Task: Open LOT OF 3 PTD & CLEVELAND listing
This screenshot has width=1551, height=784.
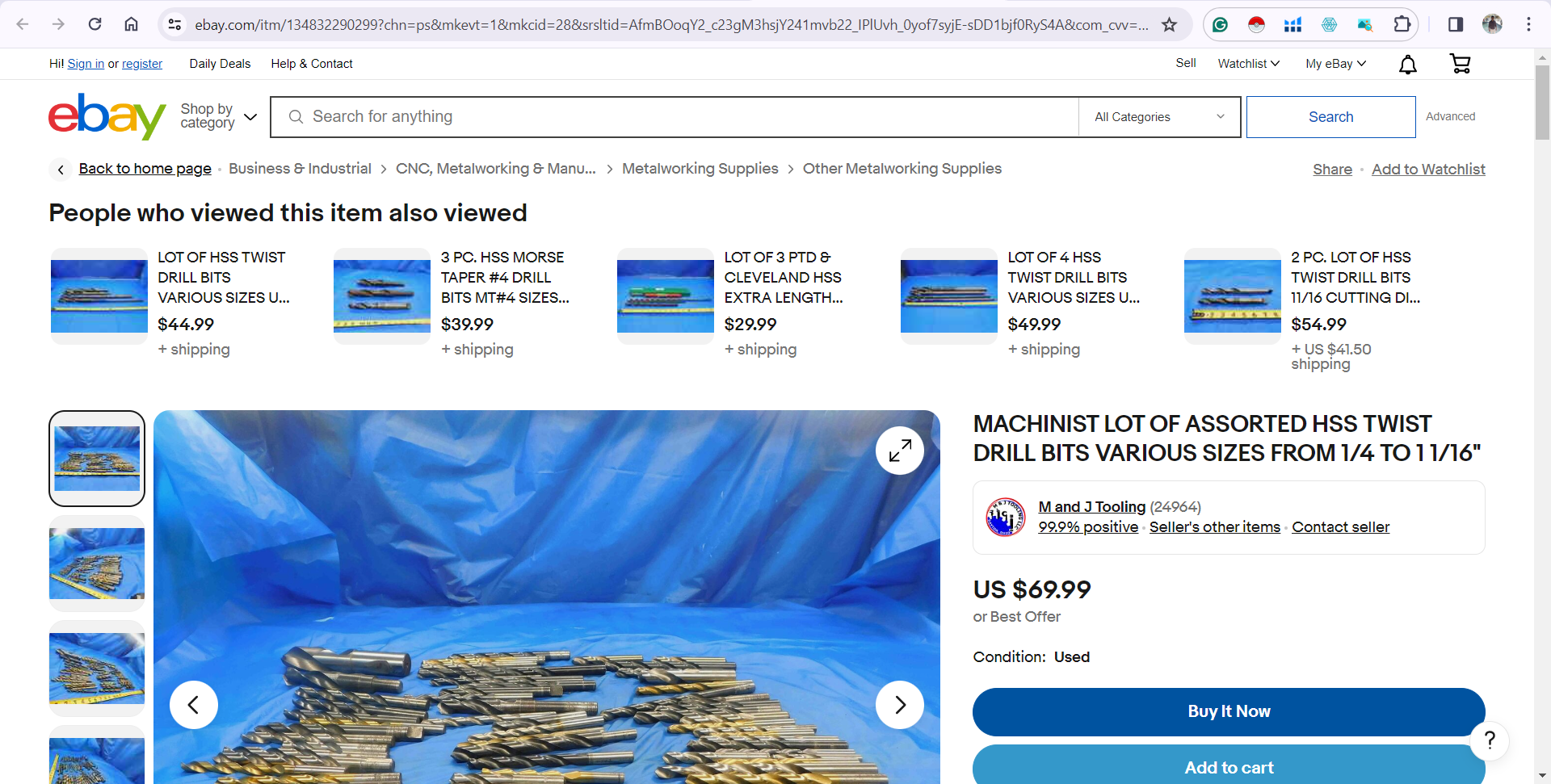Action: pyautogui.click(x=784, y=277)
